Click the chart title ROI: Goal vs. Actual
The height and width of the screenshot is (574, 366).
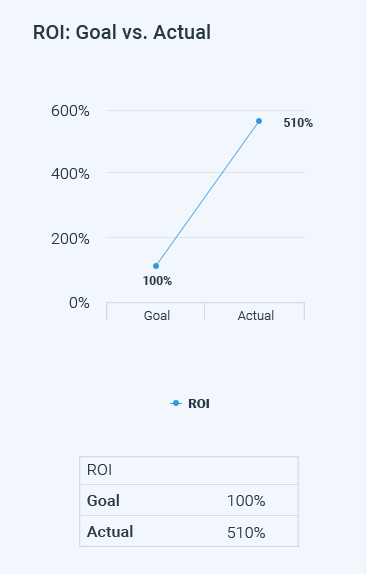tap(122, 32)
